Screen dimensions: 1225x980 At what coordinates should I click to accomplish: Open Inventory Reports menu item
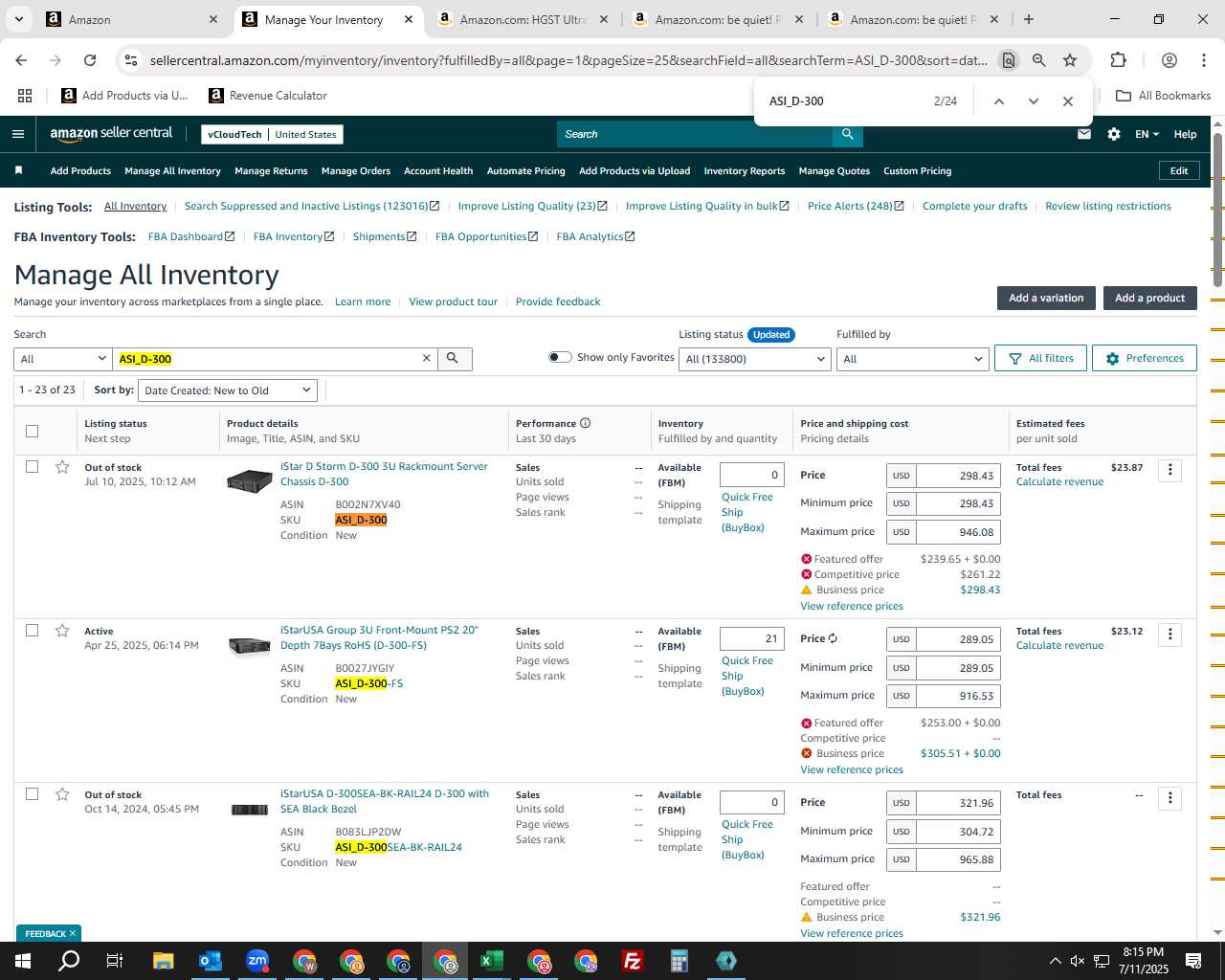point(745,170)
